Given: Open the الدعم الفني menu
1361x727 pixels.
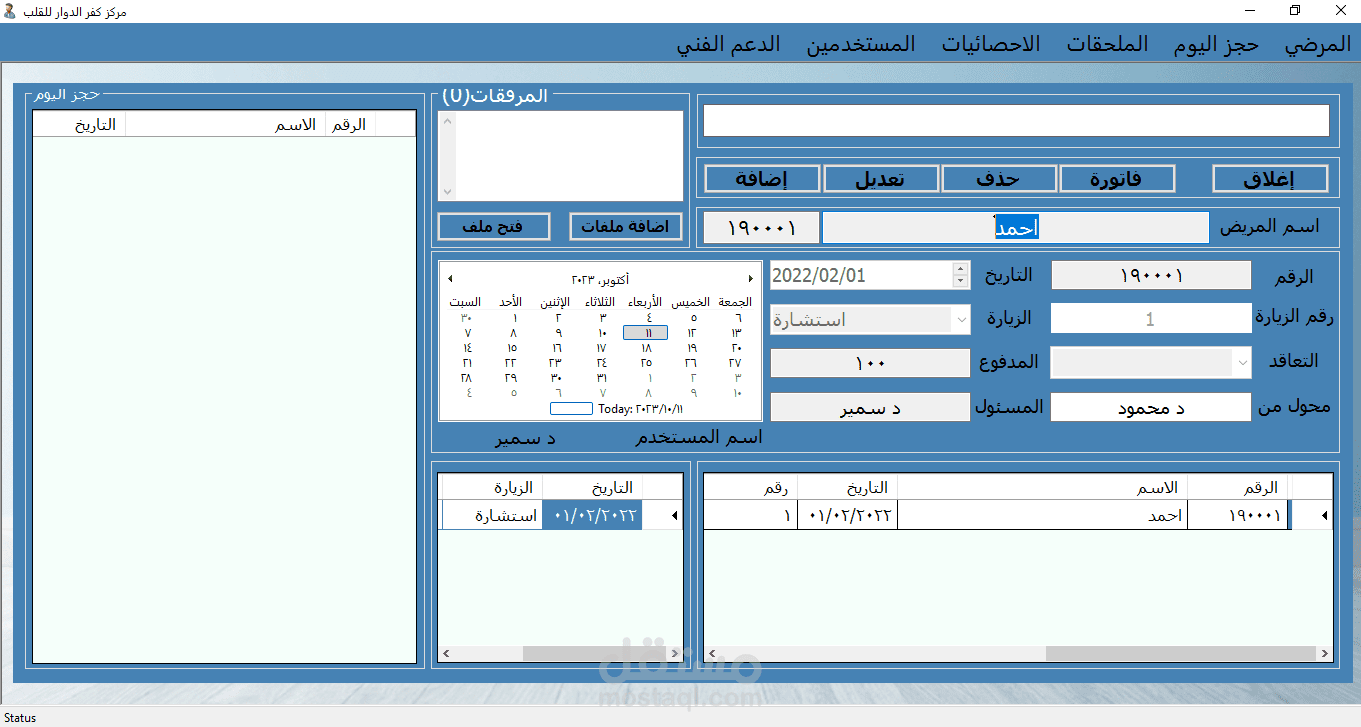Looking at the screenshot, I should click(728, 44).
